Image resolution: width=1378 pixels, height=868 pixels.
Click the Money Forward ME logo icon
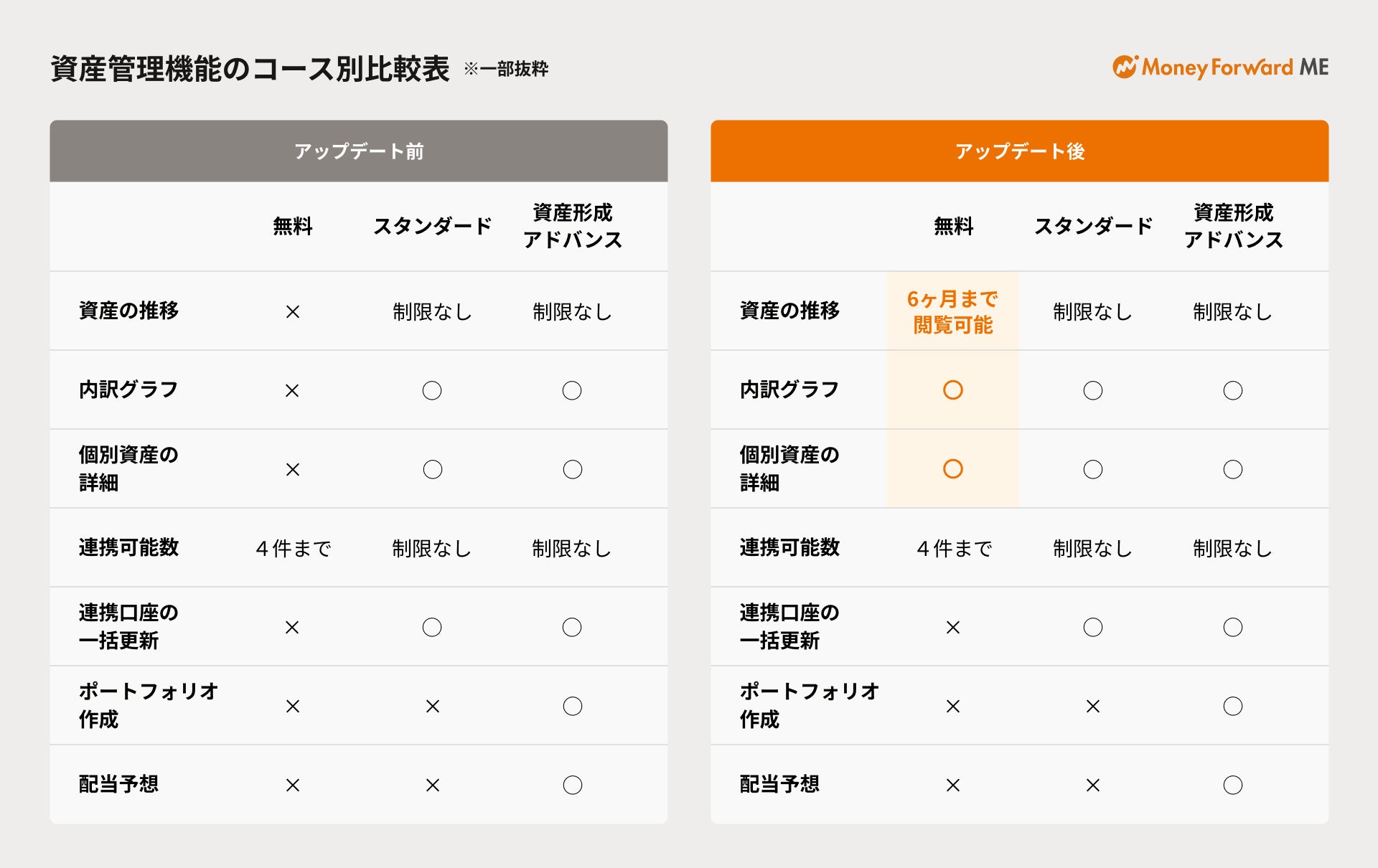pos(1125,67)
